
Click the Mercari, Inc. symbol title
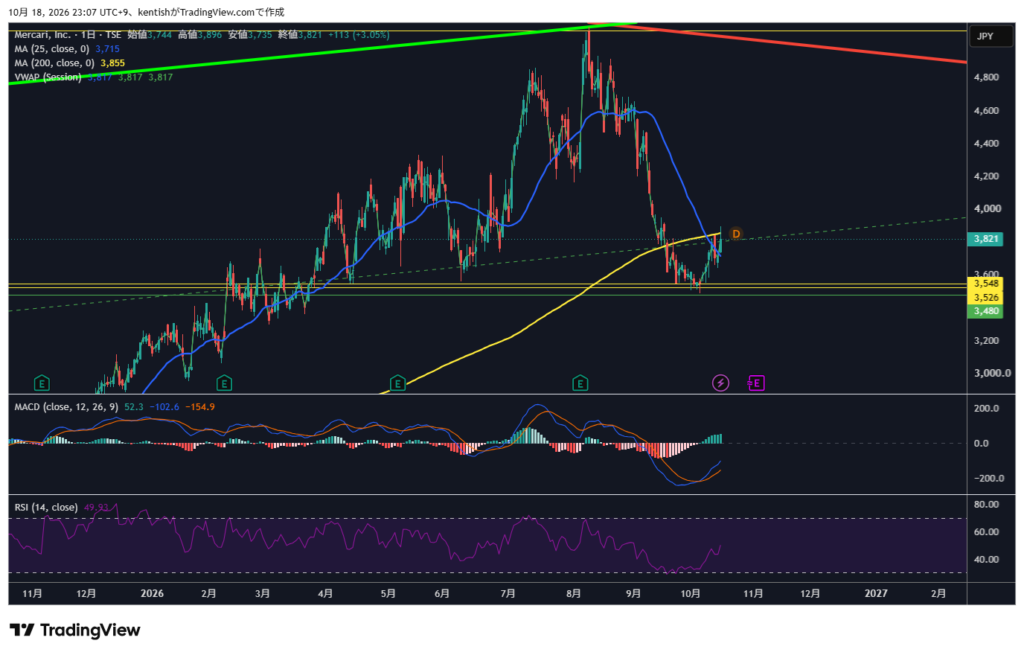(42, 35)
